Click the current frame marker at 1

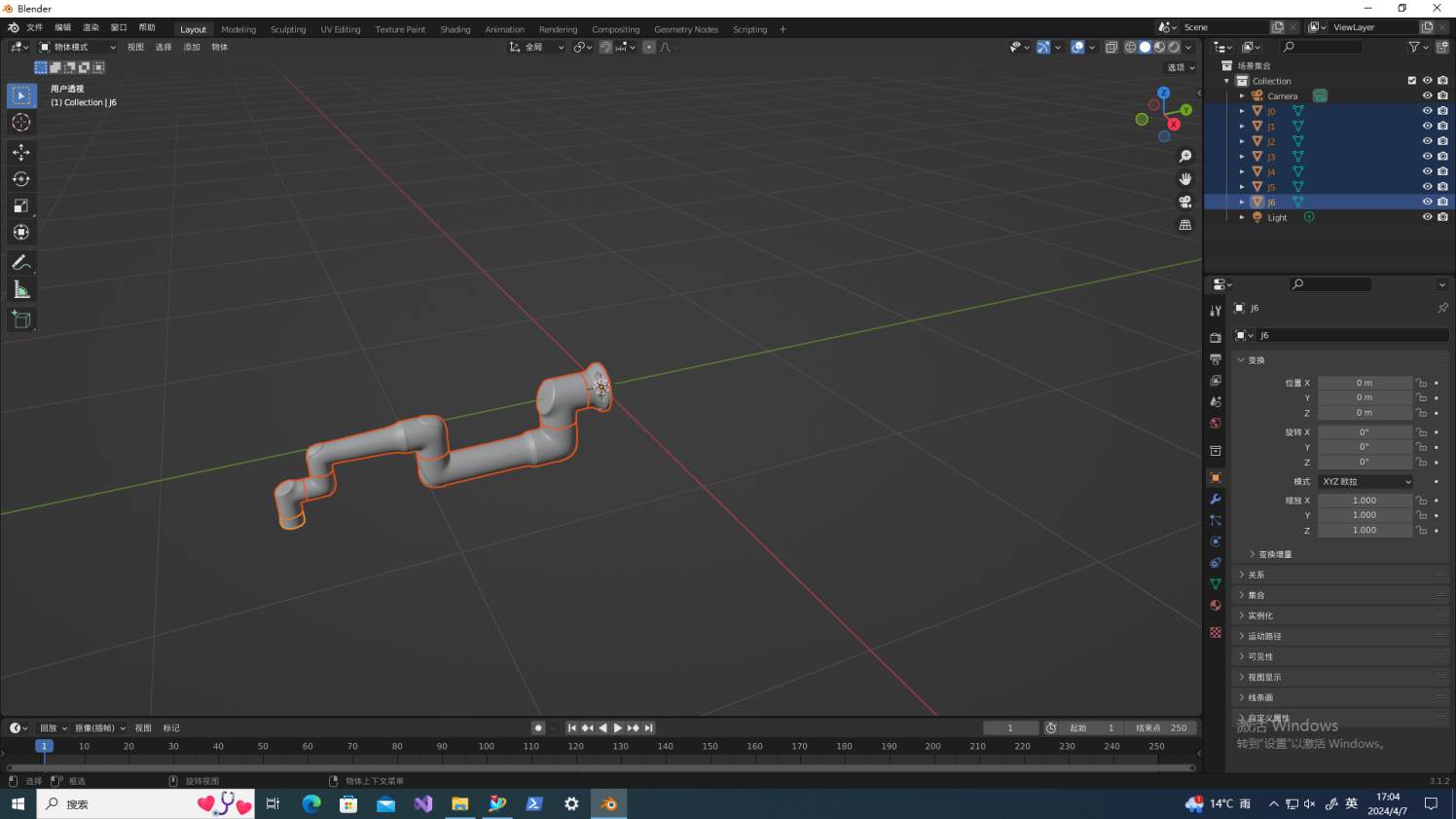click(x=44, y=747)
